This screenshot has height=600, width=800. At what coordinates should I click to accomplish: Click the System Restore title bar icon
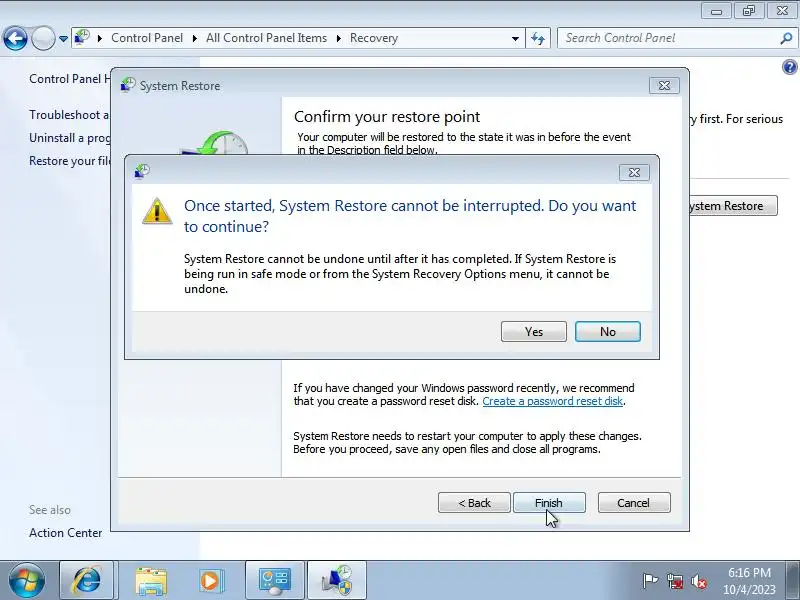128,85
